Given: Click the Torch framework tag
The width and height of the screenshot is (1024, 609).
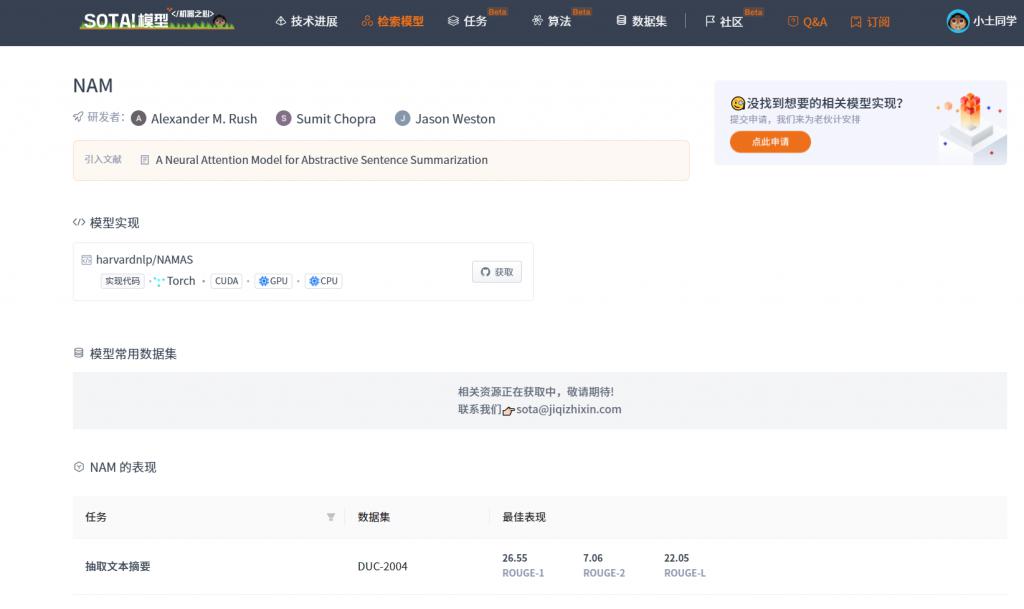Looking at the screenshot, I should pos(181,281).
